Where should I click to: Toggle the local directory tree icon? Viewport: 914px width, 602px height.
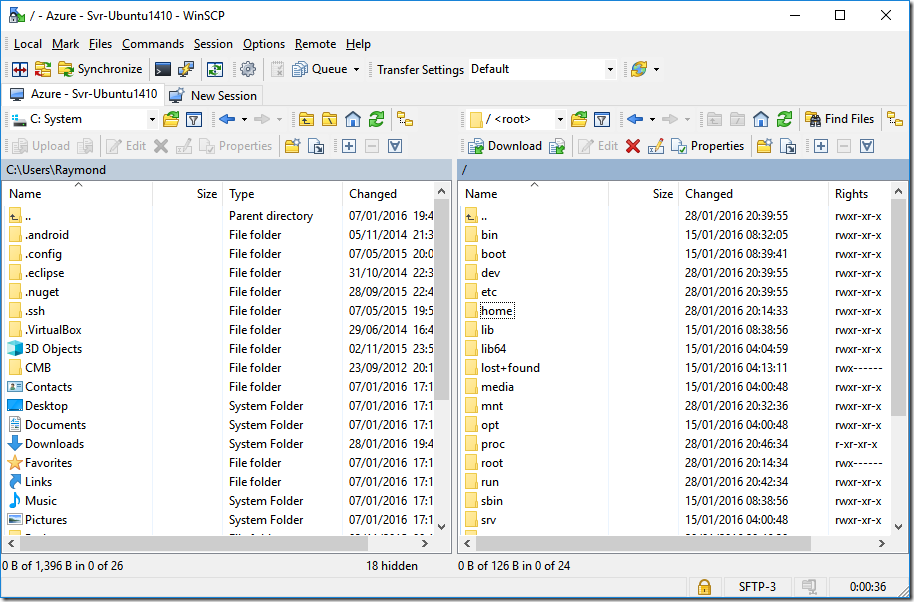point(405,119)
